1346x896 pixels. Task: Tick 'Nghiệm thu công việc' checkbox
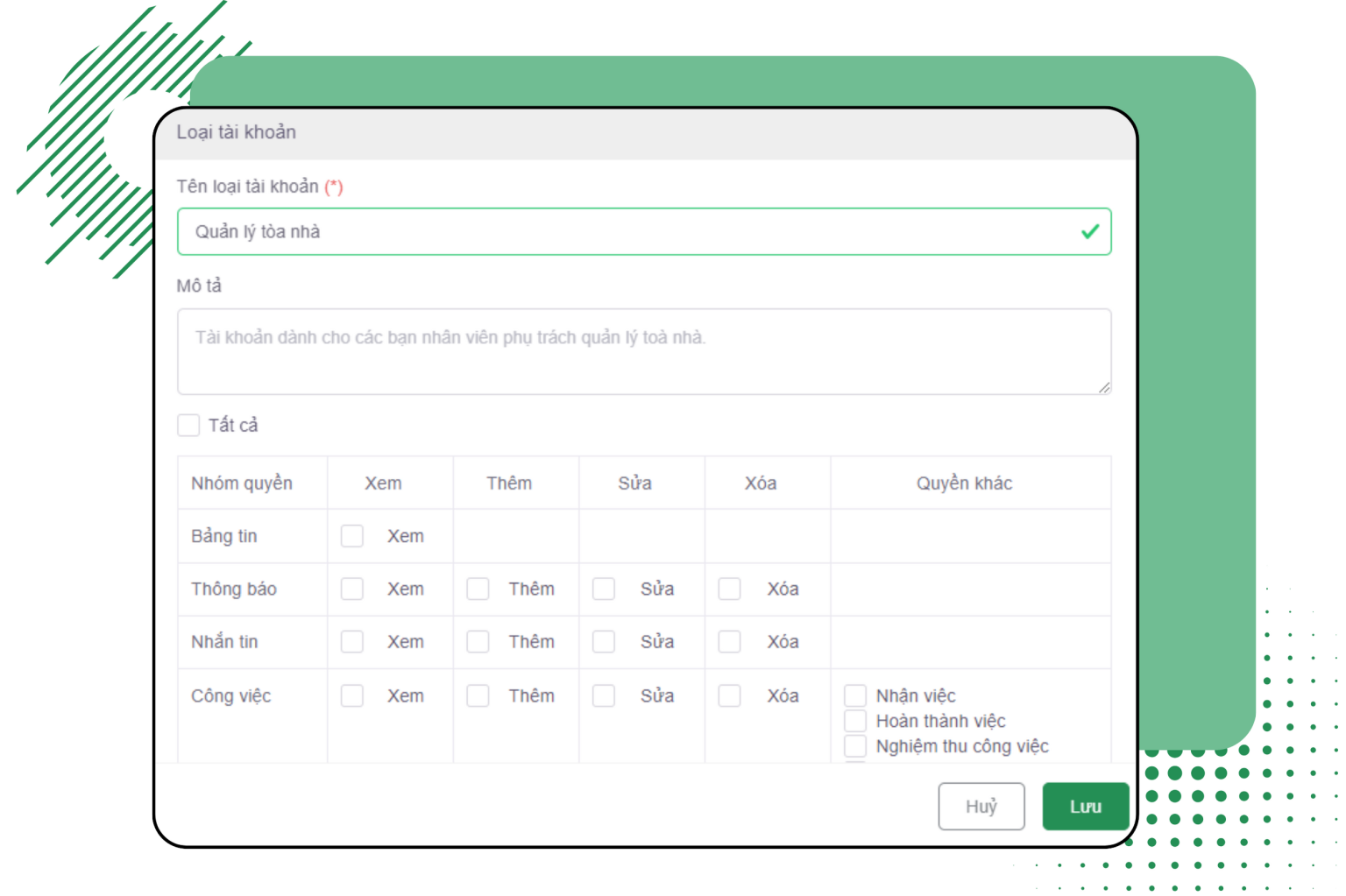coord(855,746)
